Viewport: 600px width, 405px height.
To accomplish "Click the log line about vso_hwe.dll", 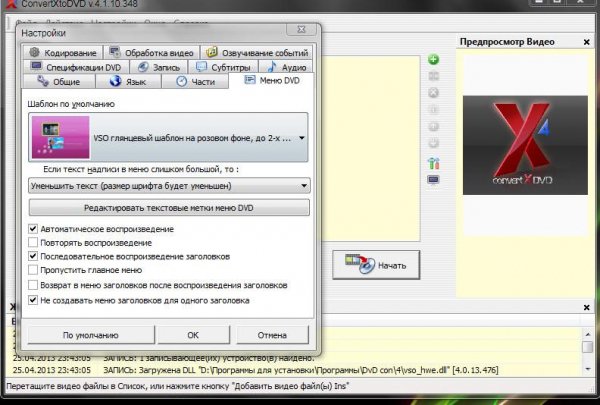I will point(255,370).
